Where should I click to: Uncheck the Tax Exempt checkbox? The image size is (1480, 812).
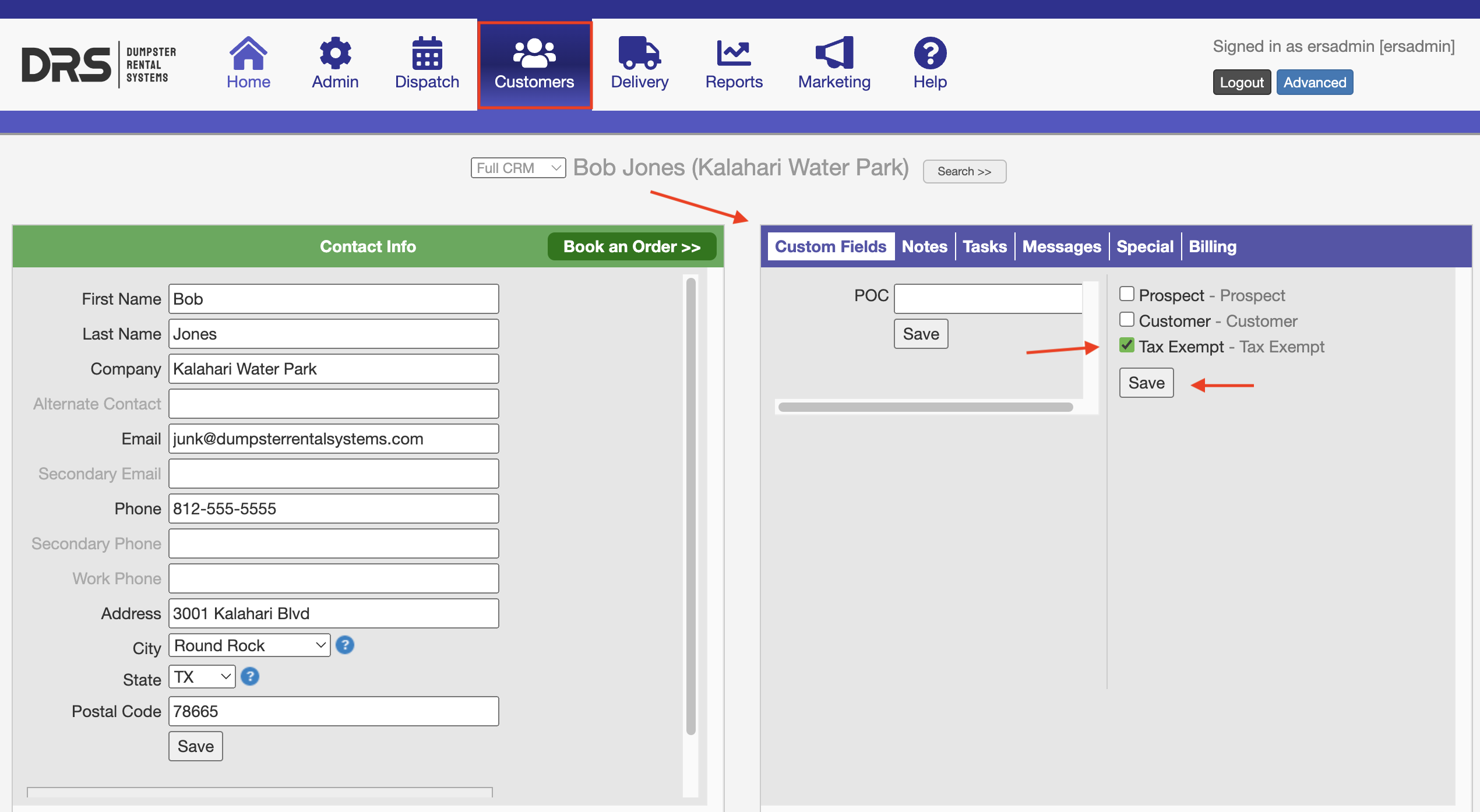tap(1127, 345)
